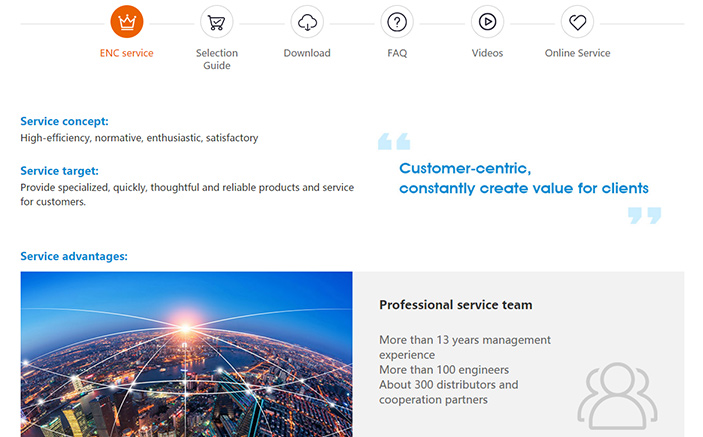Switch to the Videos tab label

click(x=487, y=53)
